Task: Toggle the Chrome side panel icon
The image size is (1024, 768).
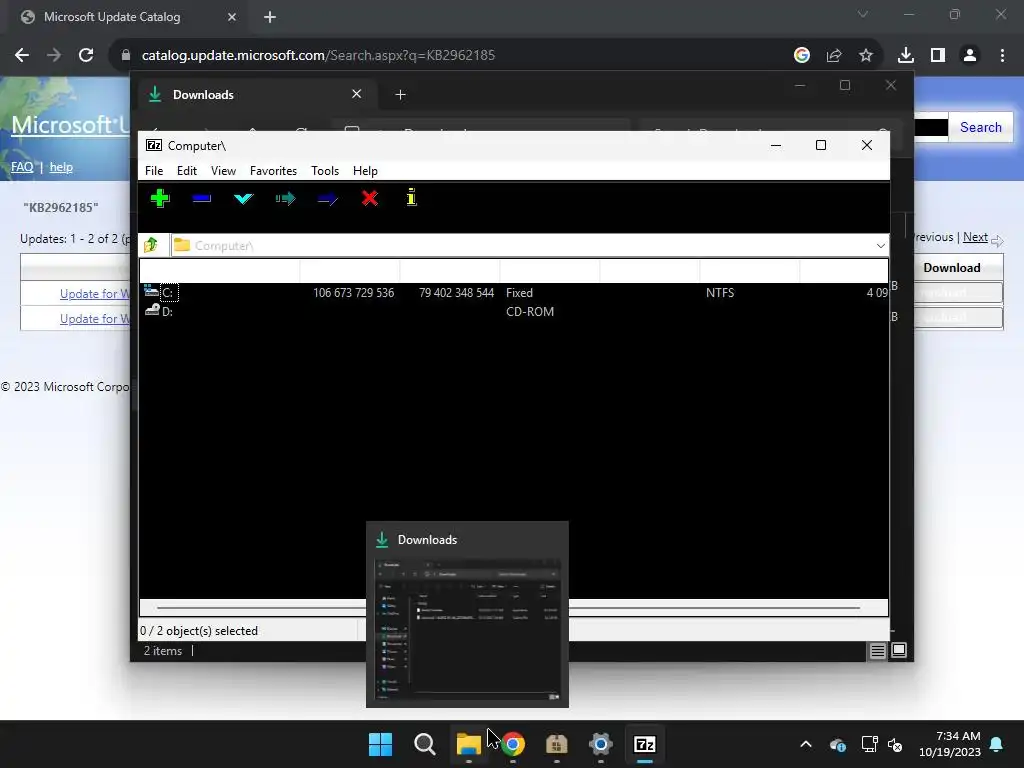Action: tap(938, 55)
